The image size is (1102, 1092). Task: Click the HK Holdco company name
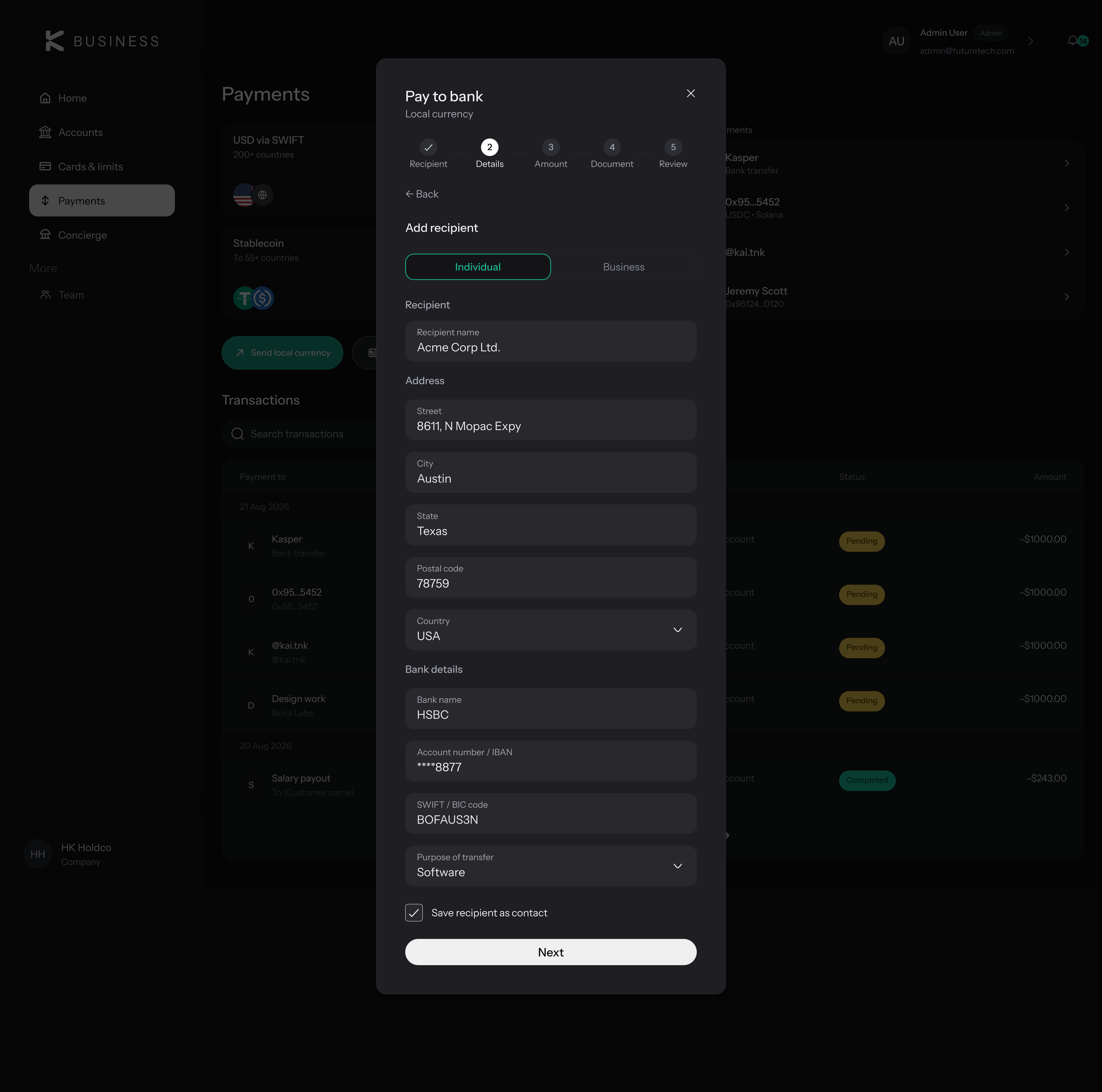[86, 848]
